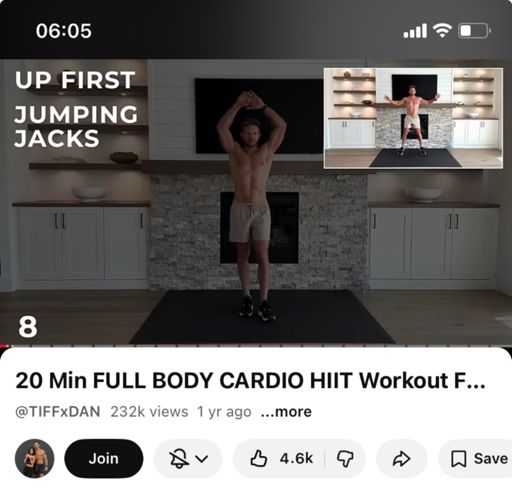Viewport: 512px width, 491px height.
Task: Tap the cellular signal bars icon
Action: click(415, 31)
